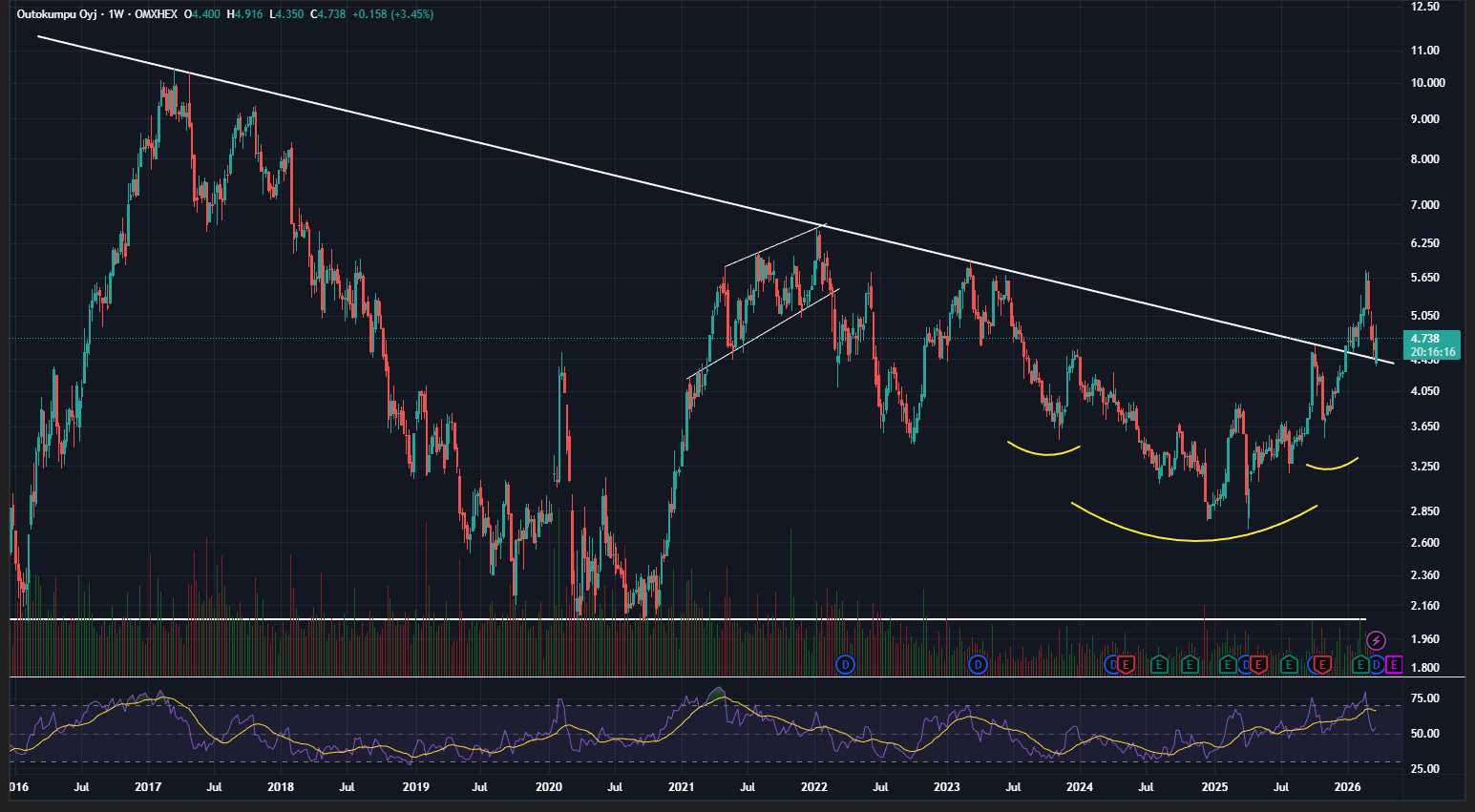
Task: Select the large yellow arc drawing
Action: (1193, 541)
